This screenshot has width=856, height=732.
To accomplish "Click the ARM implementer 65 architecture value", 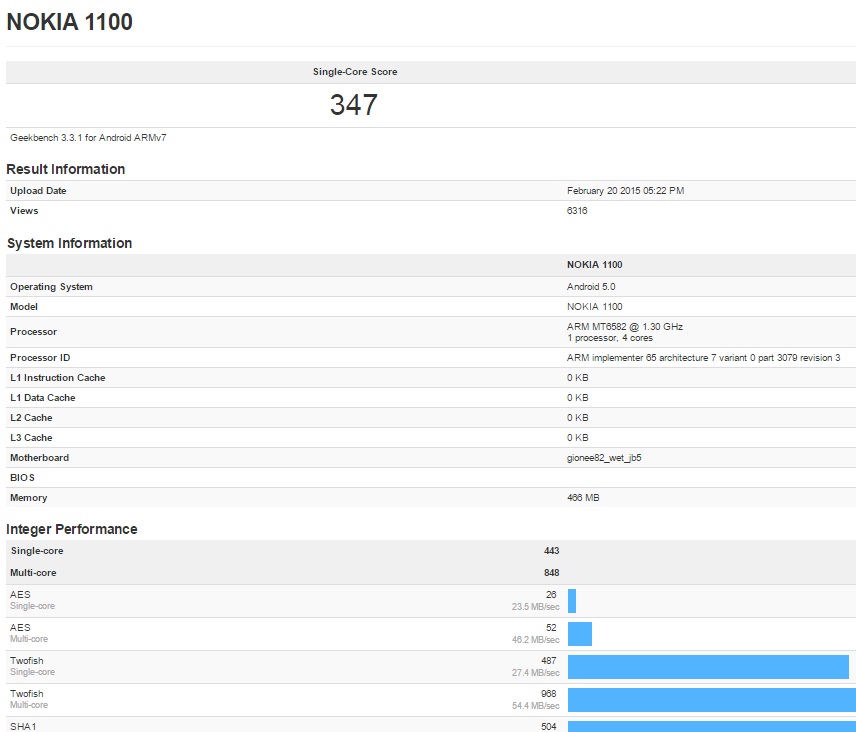I will pyautogui.click(x=704, y=358).
